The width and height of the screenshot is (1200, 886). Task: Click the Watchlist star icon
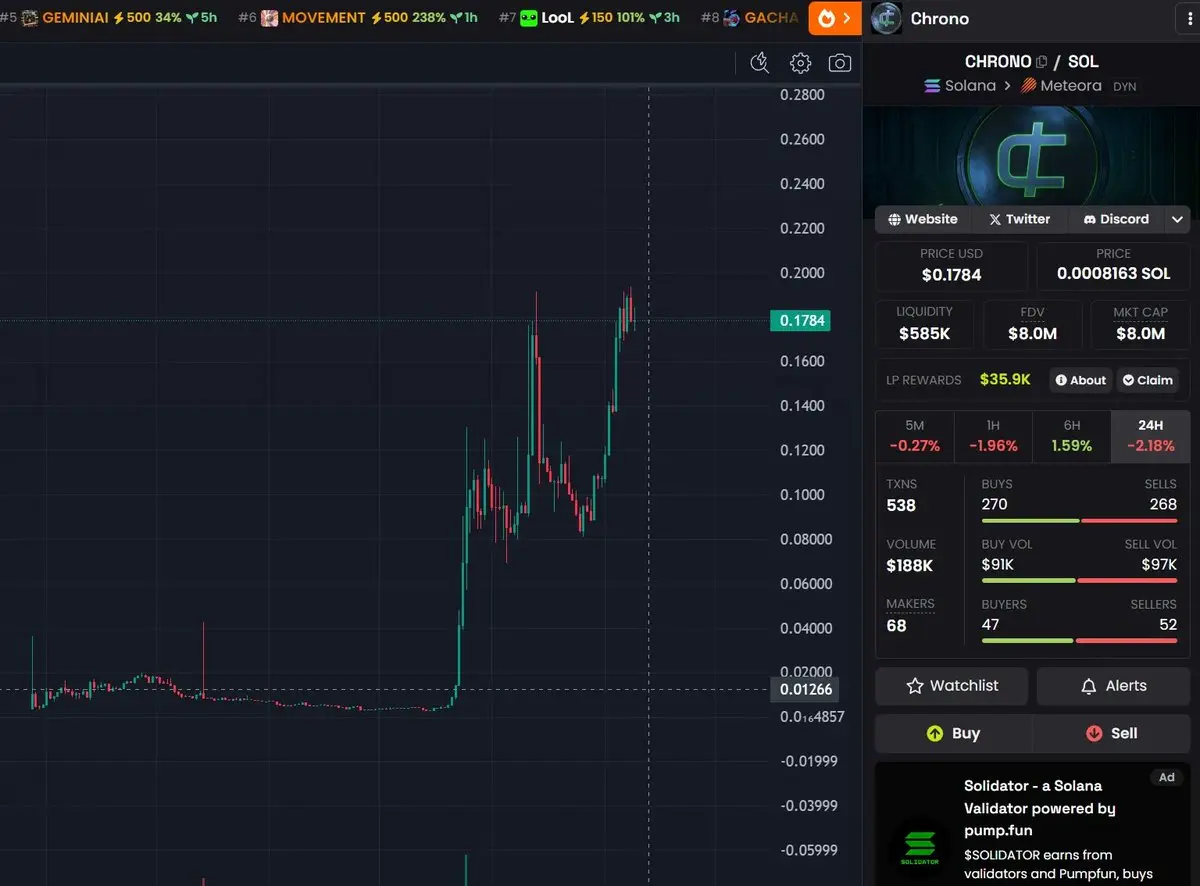(x=914, y=686)
